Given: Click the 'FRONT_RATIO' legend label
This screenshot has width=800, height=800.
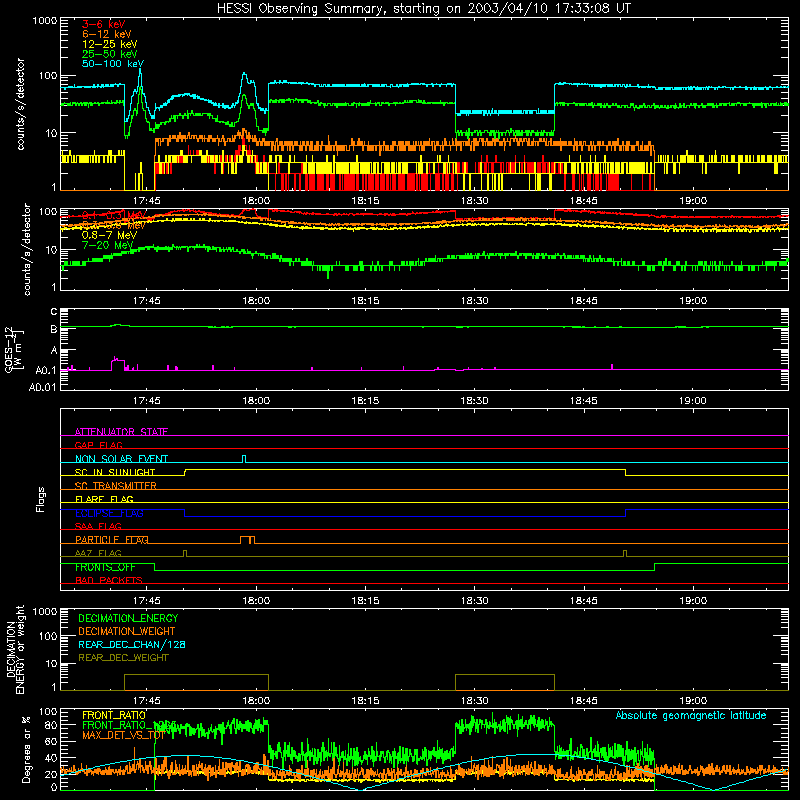Looking at the screenshot, I should tap(114, 715).
